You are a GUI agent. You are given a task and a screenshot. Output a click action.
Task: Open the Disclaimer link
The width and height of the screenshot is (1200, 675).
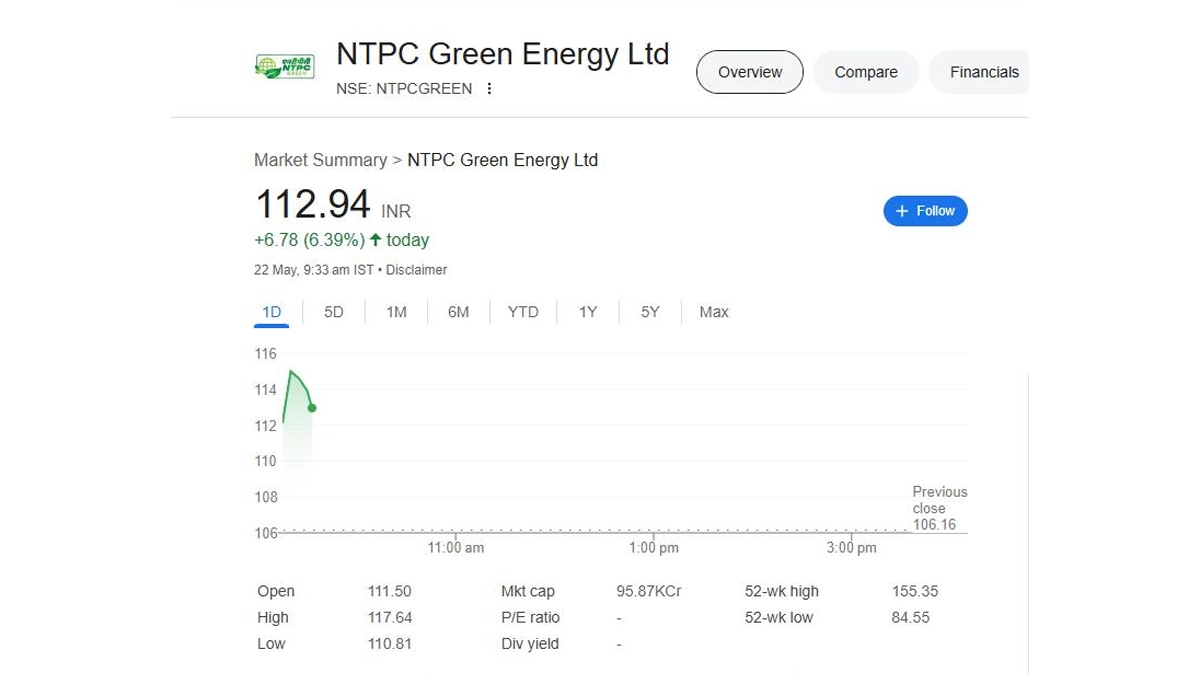[416, 270]
